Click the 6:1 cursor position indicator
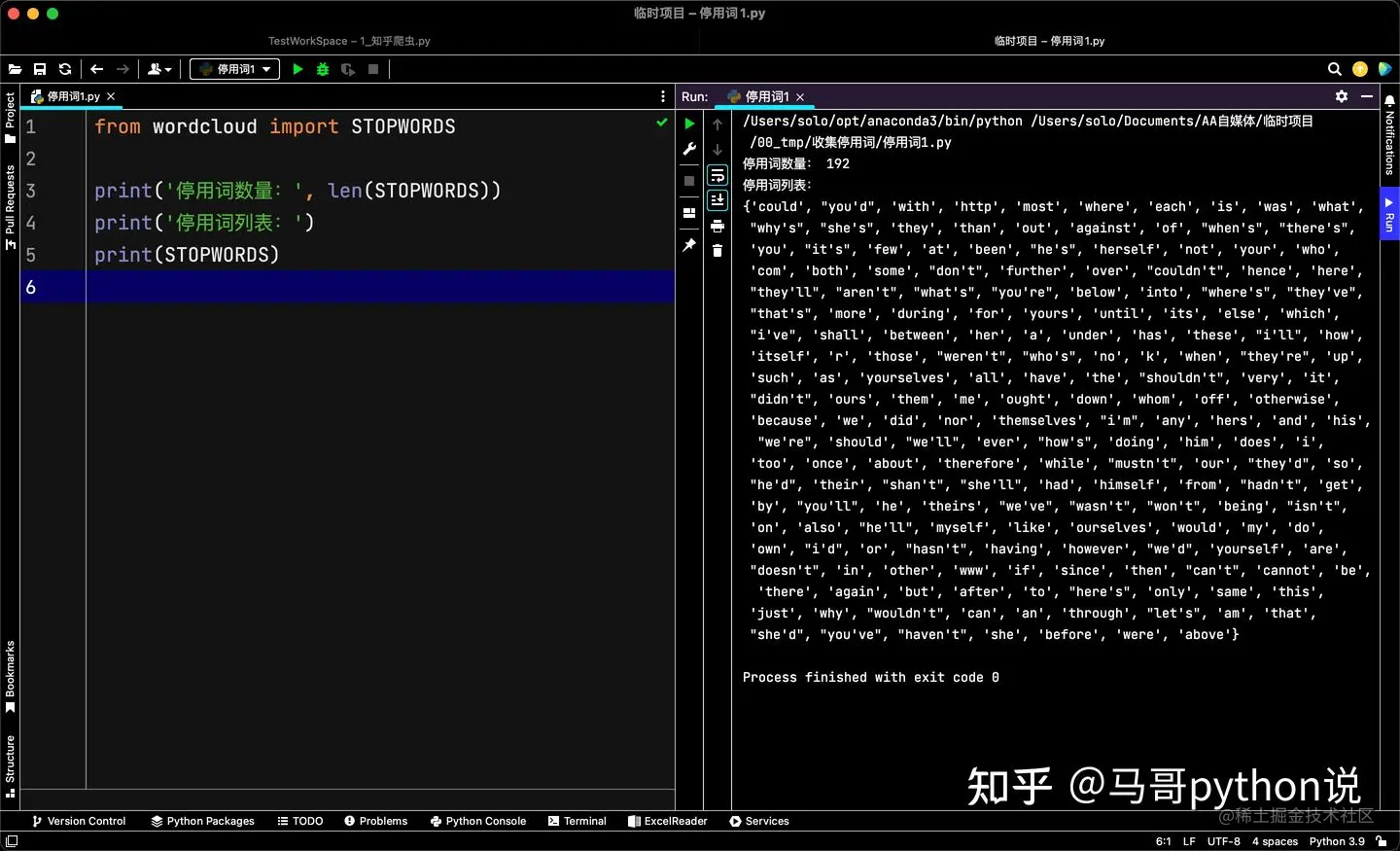This screenshot has width=1400, height=851. (1163, 841)
